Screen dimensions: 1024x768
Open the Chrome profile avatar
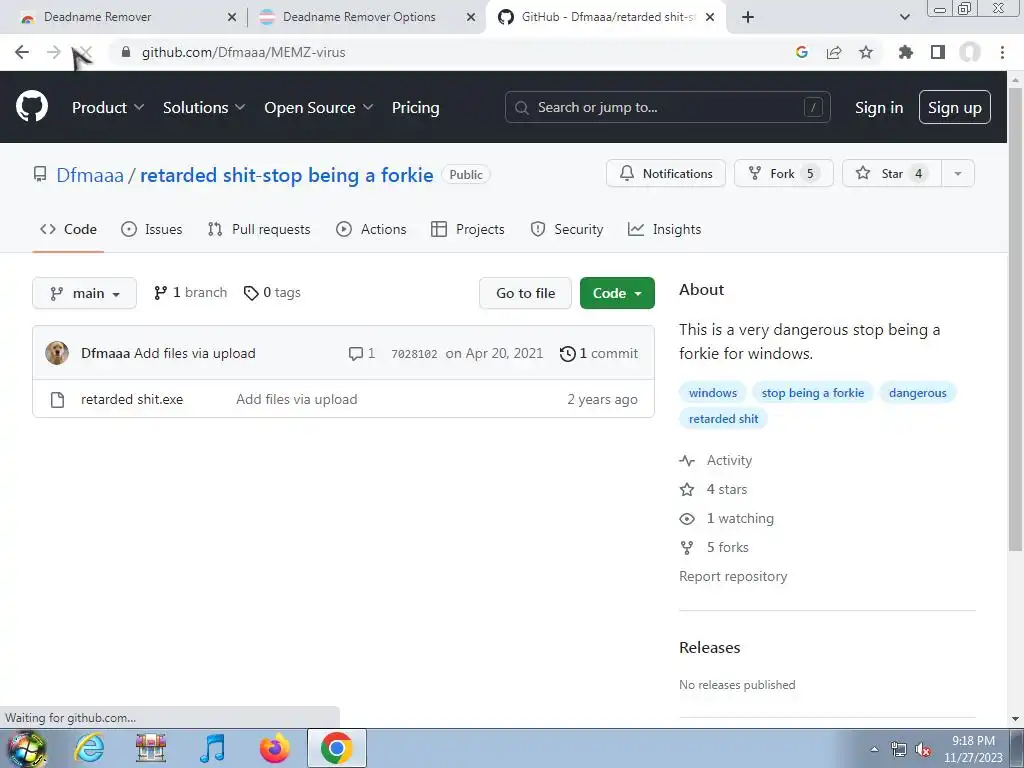970,52
